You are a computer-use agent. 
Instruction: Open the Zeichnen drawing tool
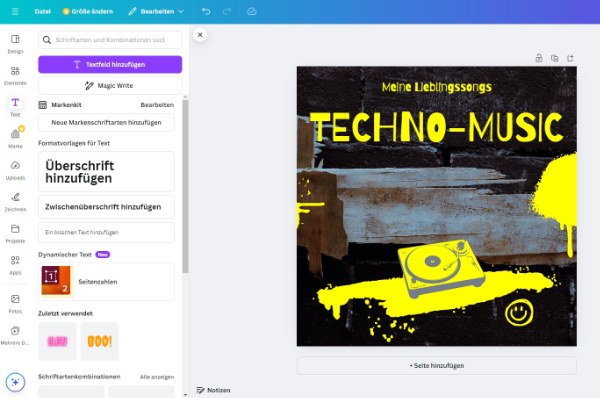pos(15,202)
